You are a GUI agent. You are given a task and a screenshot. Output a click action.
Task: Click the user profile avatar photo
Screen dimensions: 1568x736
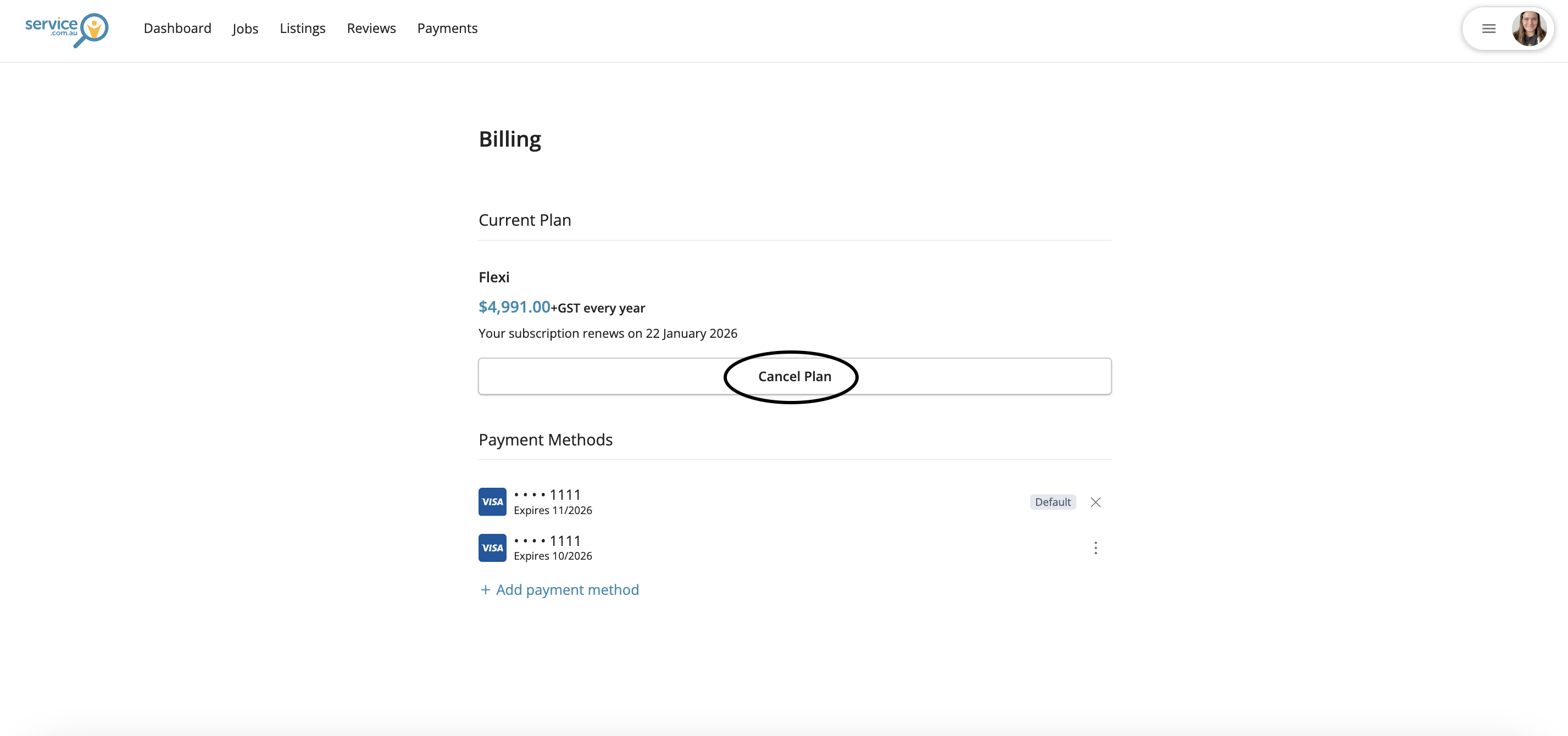click(1528, 29)
